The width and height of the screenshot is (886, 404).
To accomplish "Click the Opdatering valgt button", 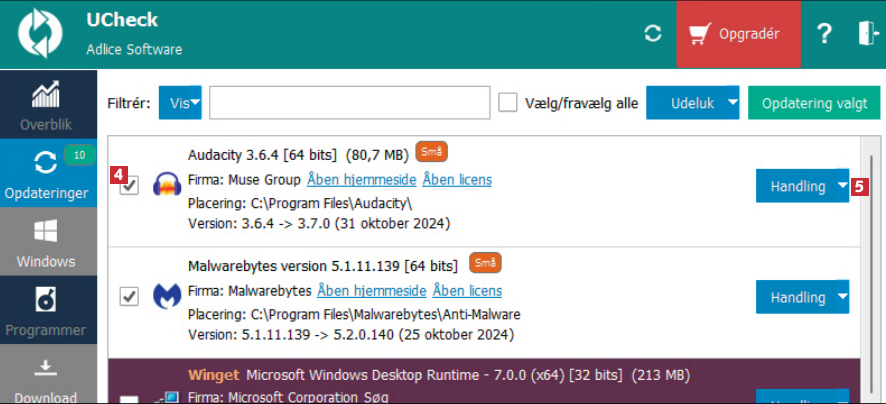I will click(813, 103).
